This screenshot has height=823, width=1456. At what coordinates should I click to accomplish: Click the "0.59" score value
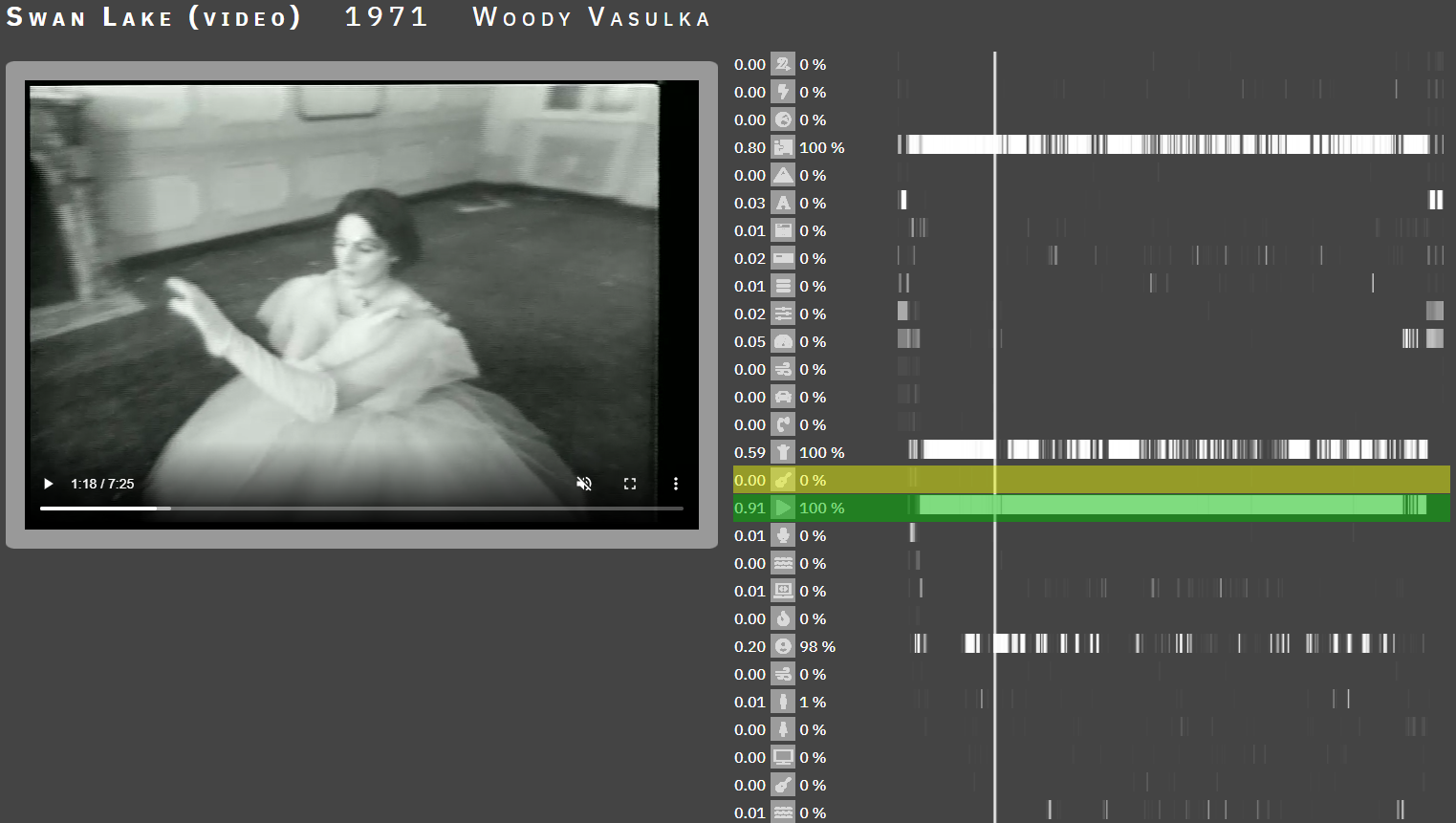tap(750, 452)
